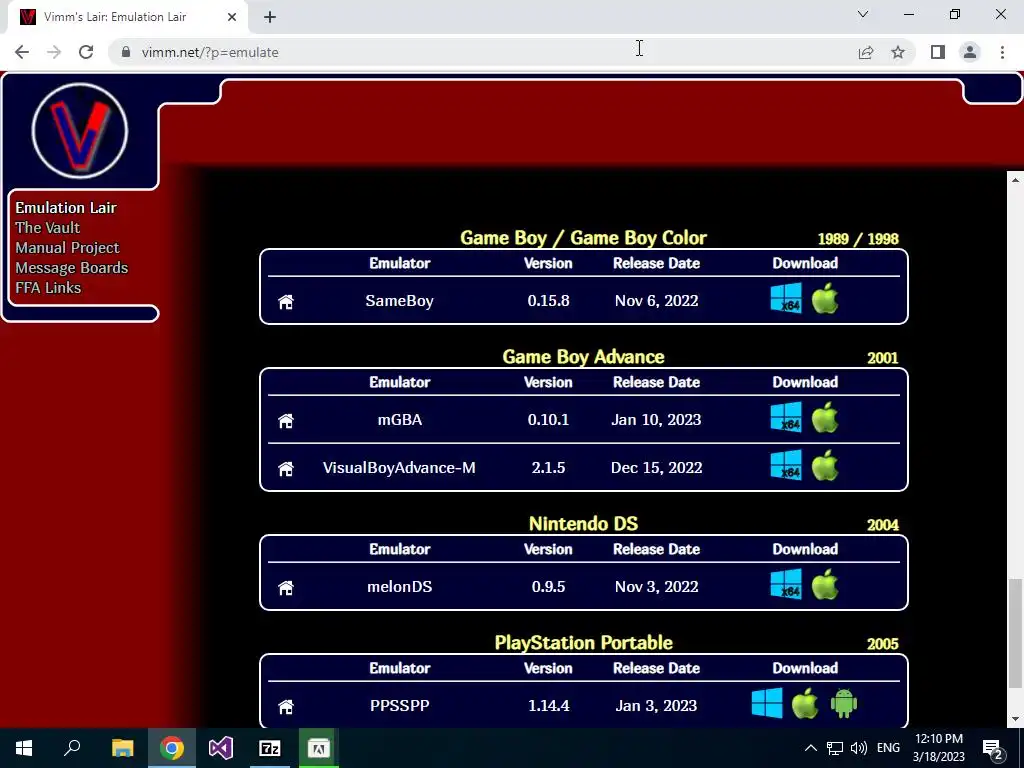
Task: Click PPSSPP emulator name
Action: click(400, 706)
